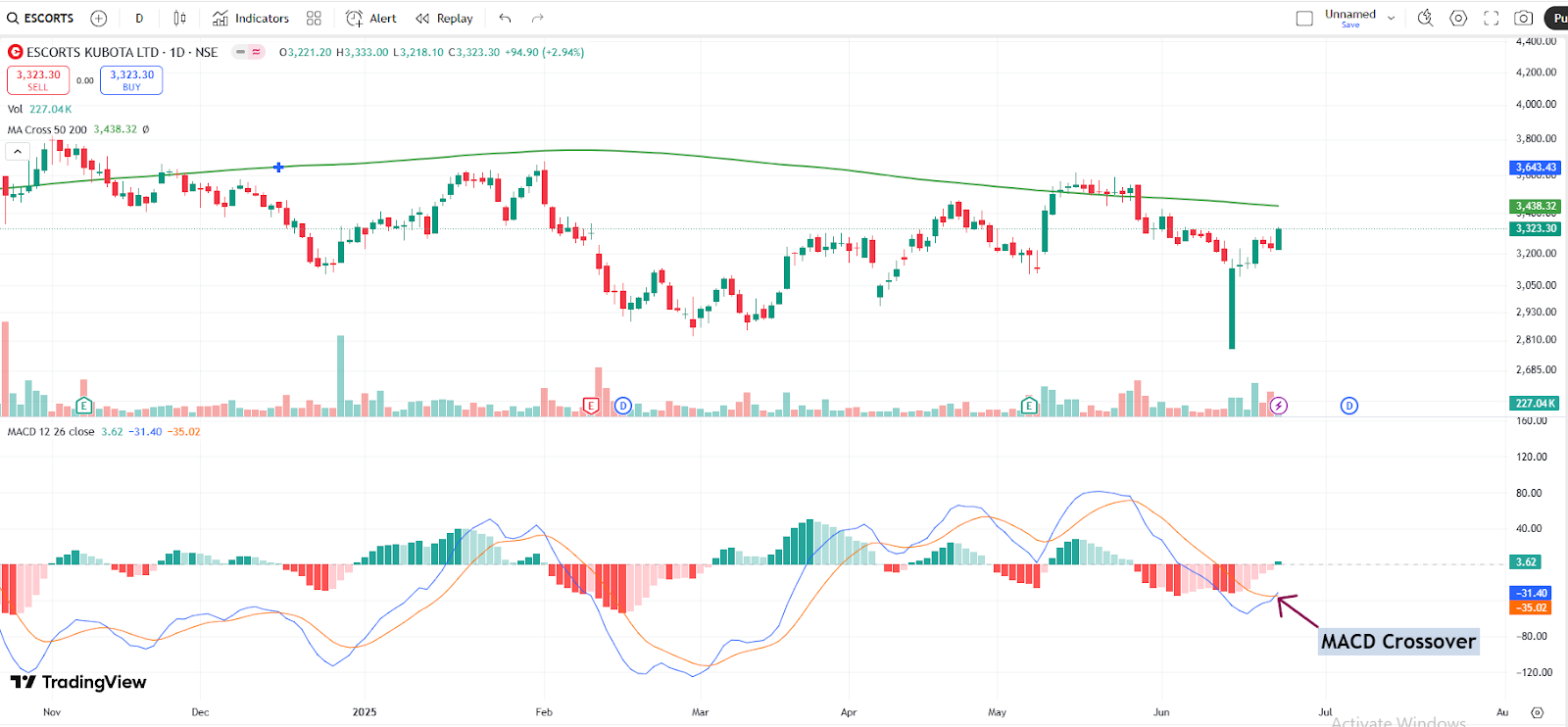Open time axis settings gear icon

tap(1537, 712)
